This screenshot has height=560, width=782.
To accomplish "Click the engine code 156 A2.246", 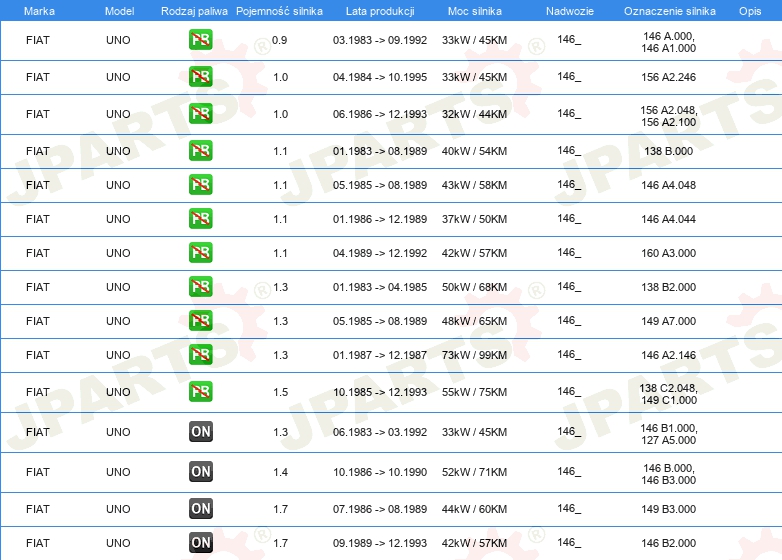I will click(668, 77).
